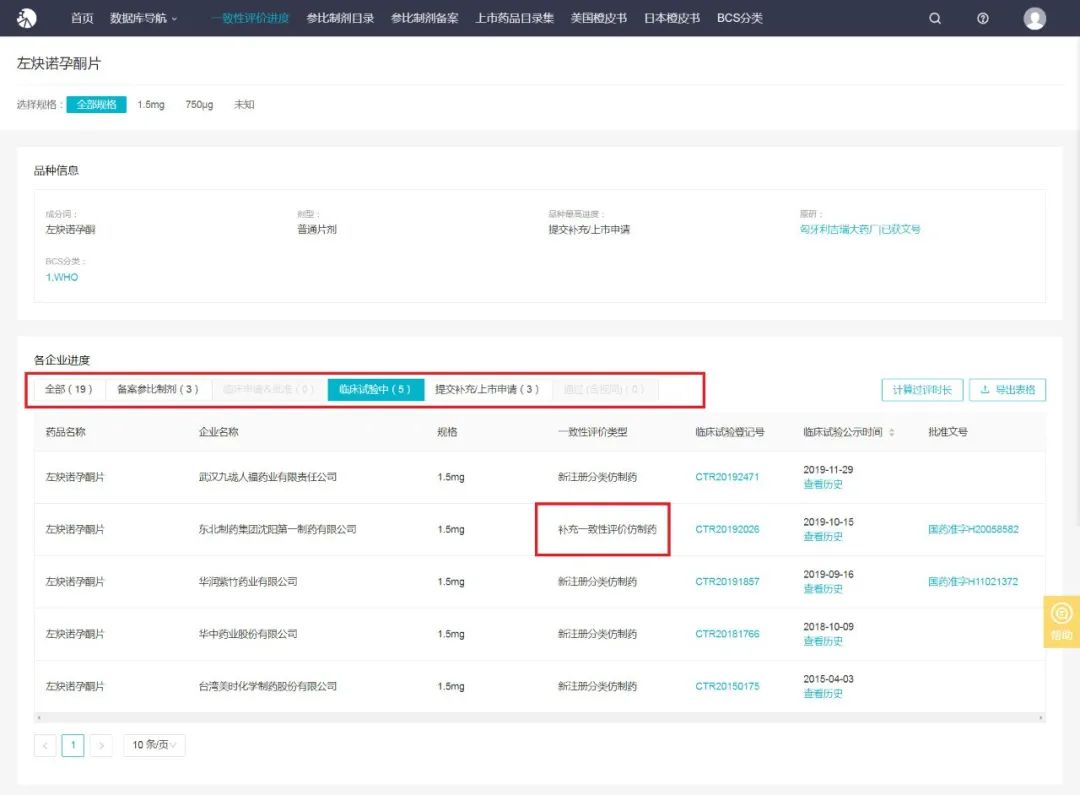
Task: Click the table horizontal scrollbar
Action: tap(539, 718)
